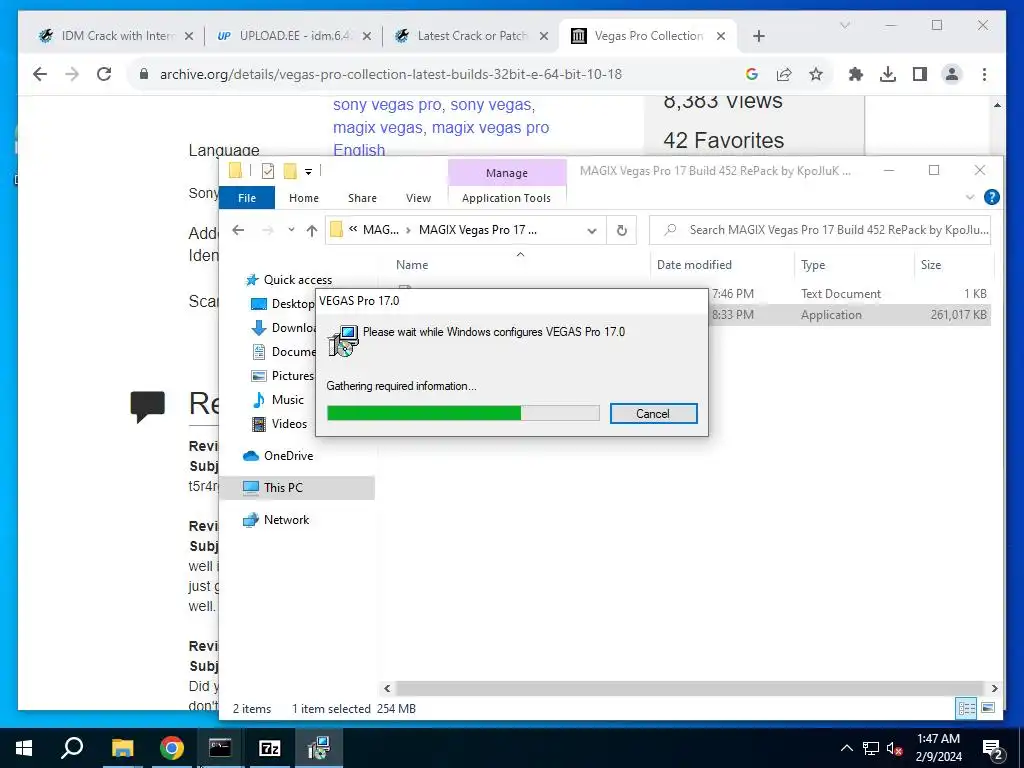Bookmark this page with star icon
This screenshot has height=768, width=1024.
pyautogui.click(x=816, y=74)
